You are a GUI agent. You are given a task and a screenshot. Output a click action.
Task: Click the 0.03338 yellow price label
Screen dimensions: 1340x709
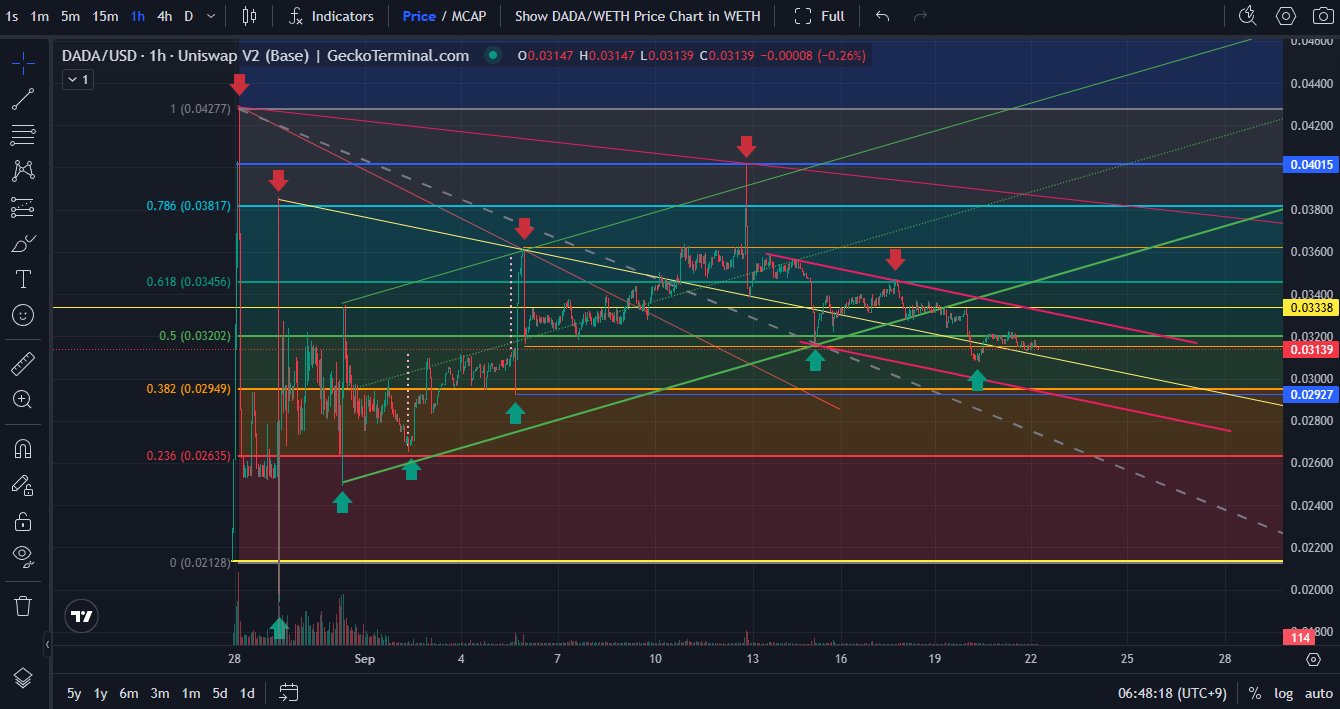pyautogui.click(x=1310, y=308)
